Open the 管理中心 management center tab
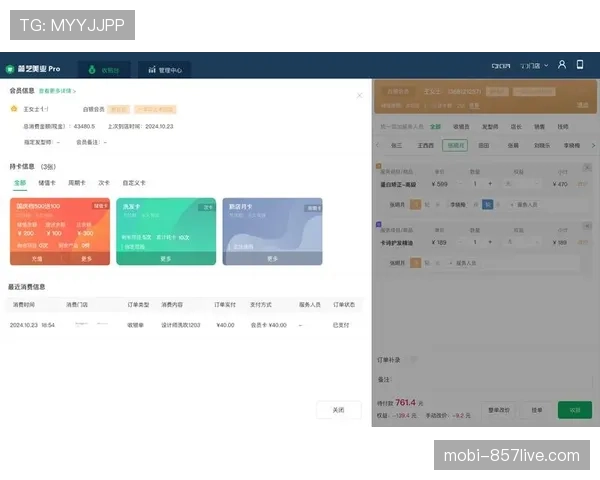Screen dimensions: 600x480 coord(165,70)
